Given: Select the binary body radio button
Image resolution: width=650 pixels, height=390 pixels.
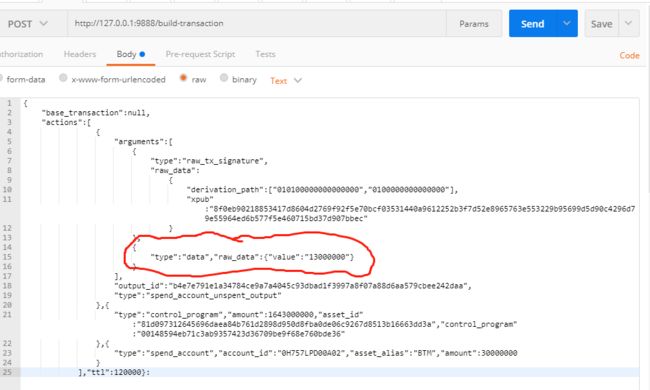Looking at the screenshot, I should point(224,78).
